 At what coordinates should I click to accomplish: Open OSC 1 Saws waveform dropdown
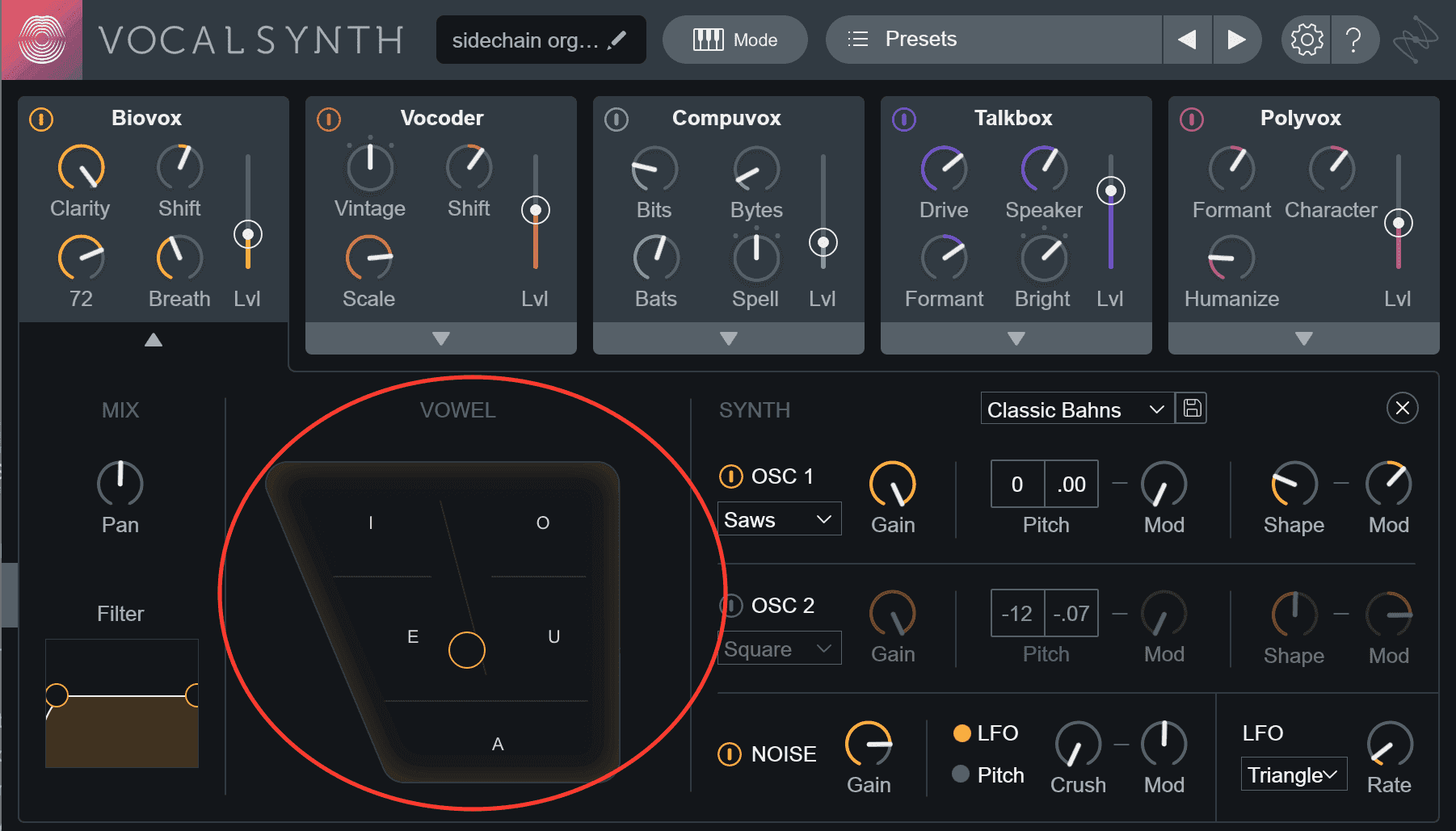pyautogui.click(x=779, y=519)
